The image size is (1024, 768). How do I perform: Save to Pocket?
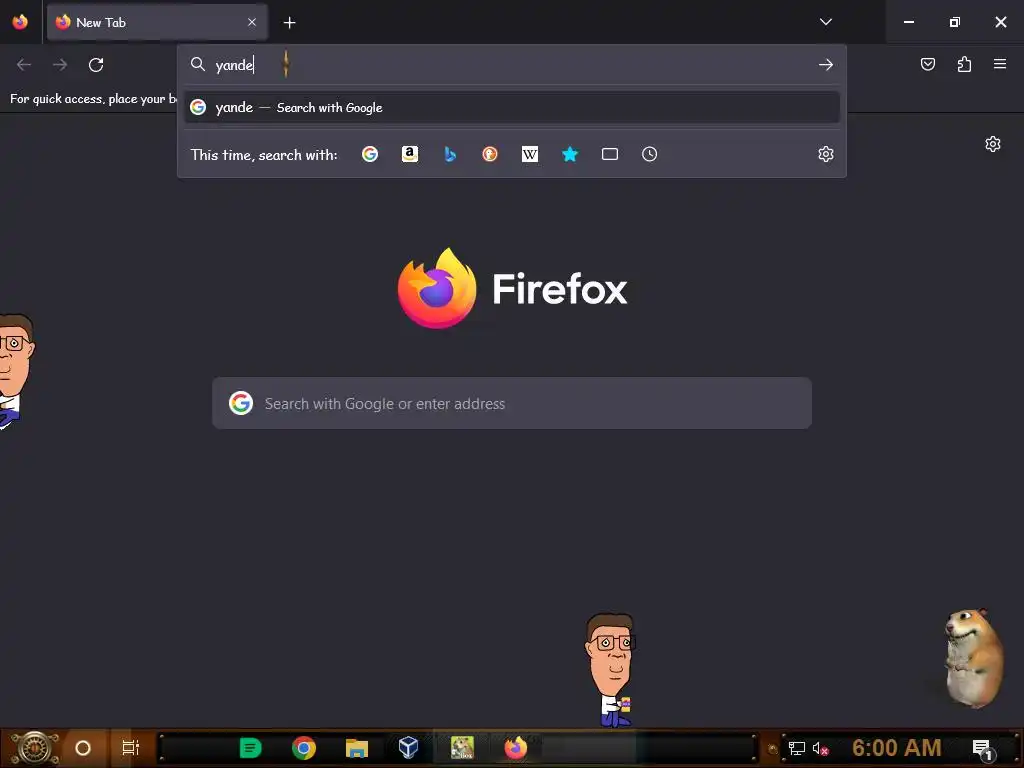927,64
